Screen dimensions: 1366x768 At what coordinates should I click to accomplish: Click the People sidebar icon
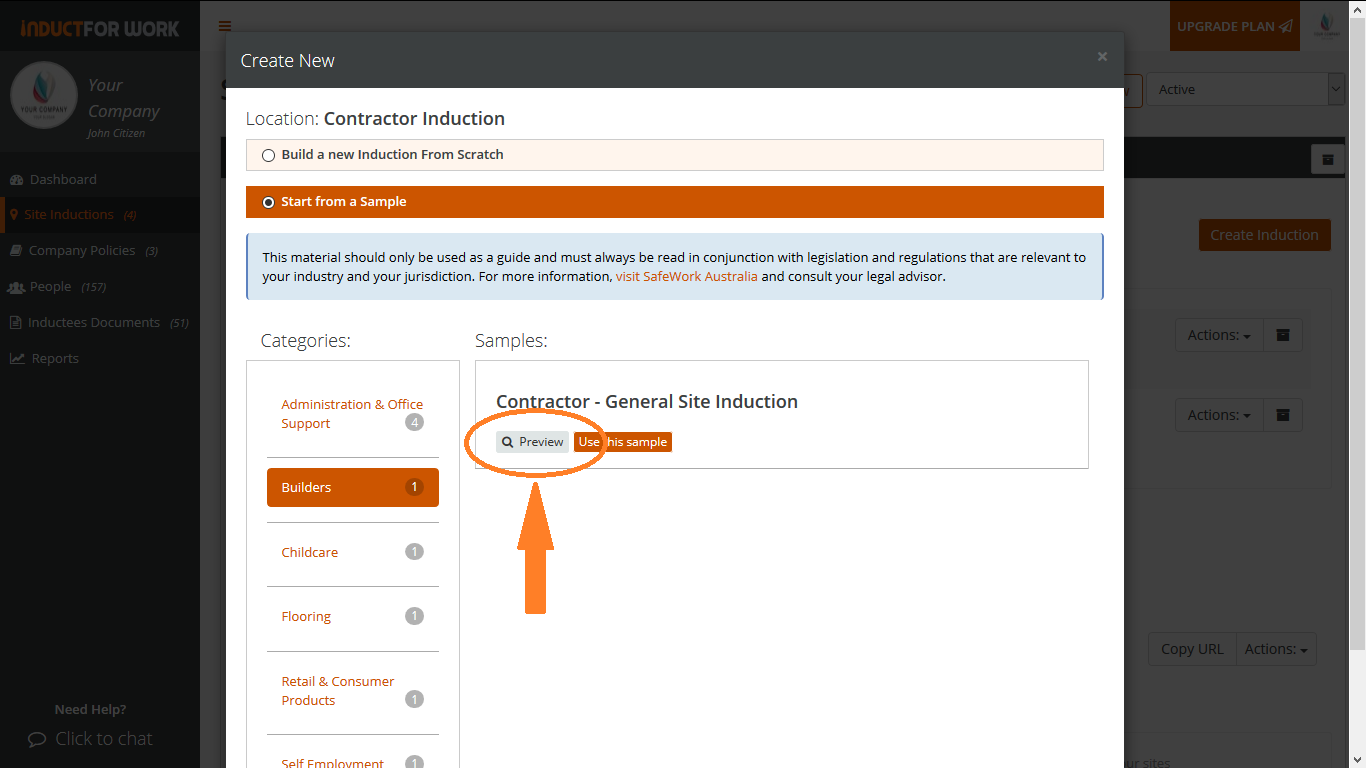tap(16, 287)
